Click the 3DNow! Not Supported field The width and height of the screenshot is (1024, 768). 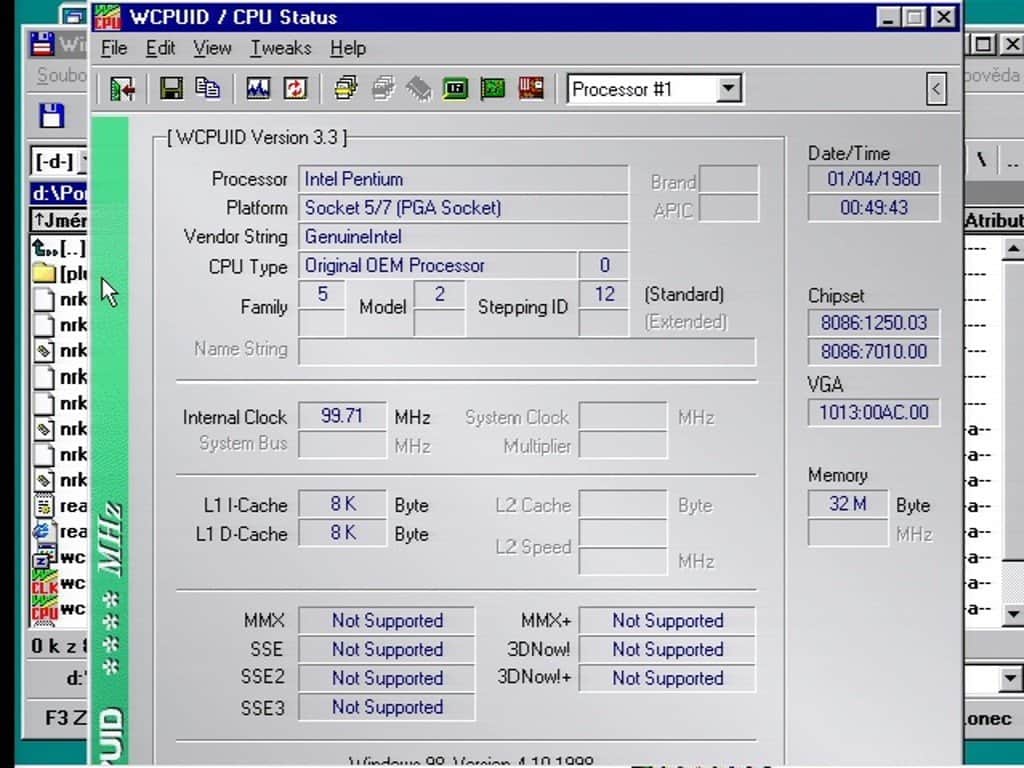pyautogui.click(x=667, y=649)
